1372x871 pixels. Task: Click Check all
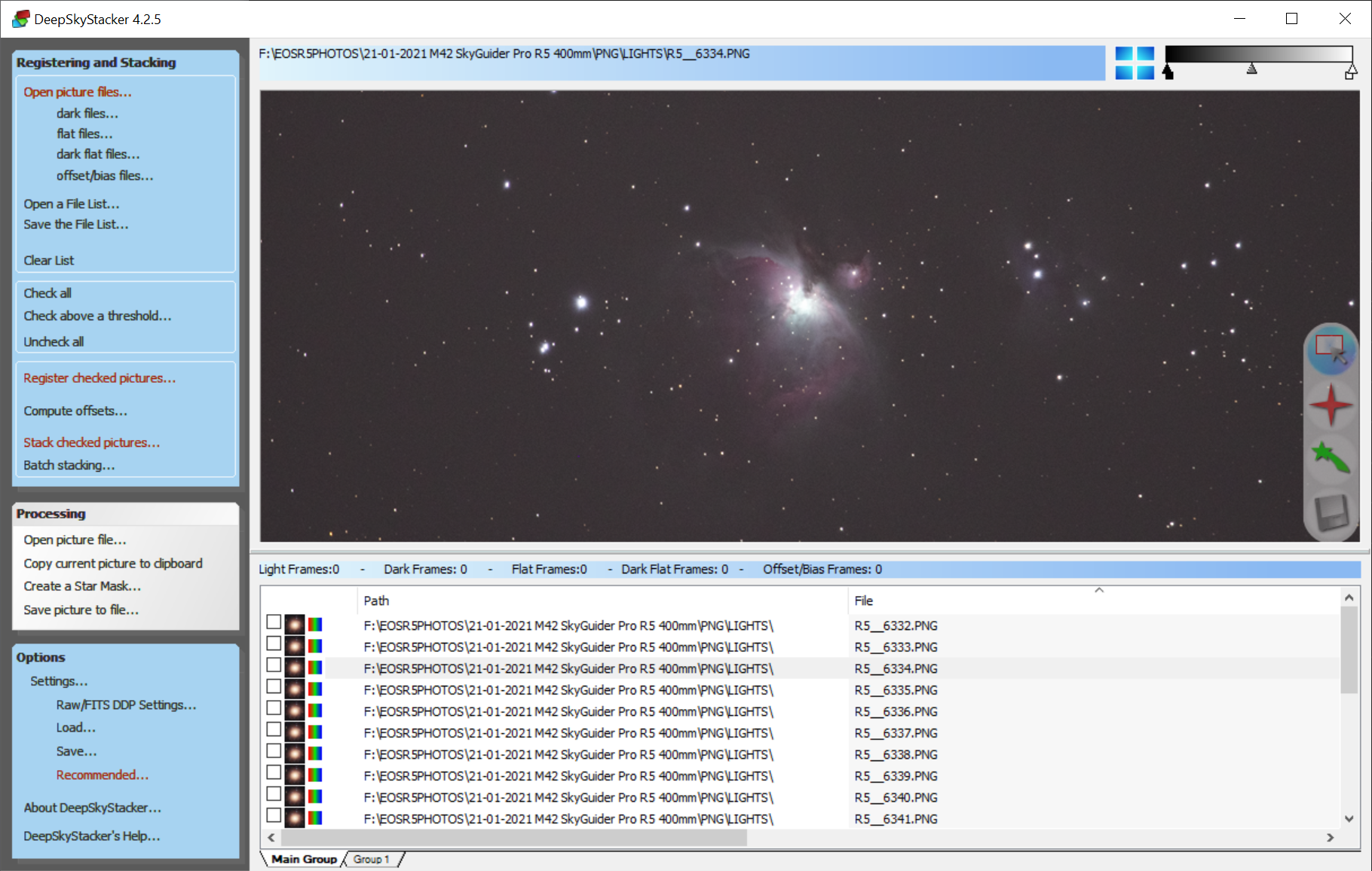pos(47,293)
